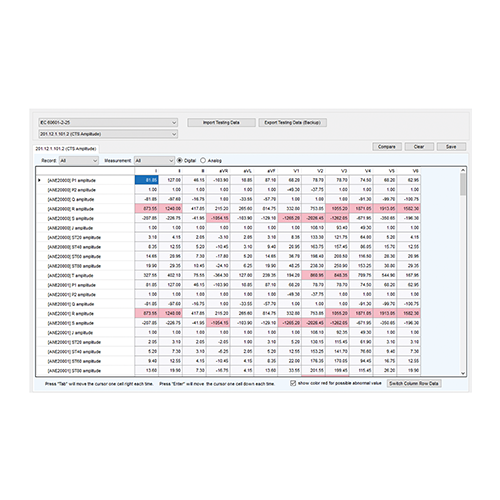Screen dimensions: 500x500
Task: Select row label [ANE20000] ST60 amplitude
Action: click(74, 256)
